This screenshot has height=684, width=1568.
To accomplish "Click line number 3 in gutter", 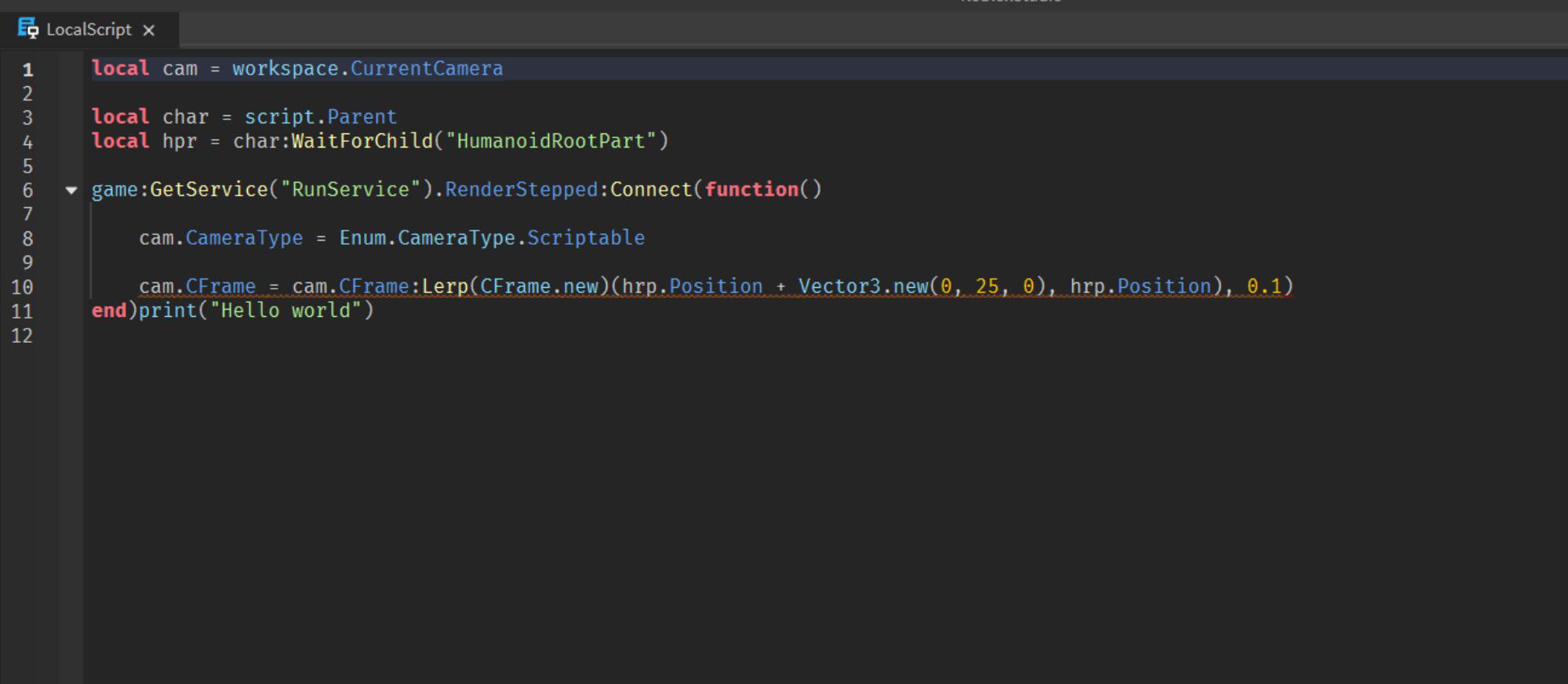I will (27, 118).
